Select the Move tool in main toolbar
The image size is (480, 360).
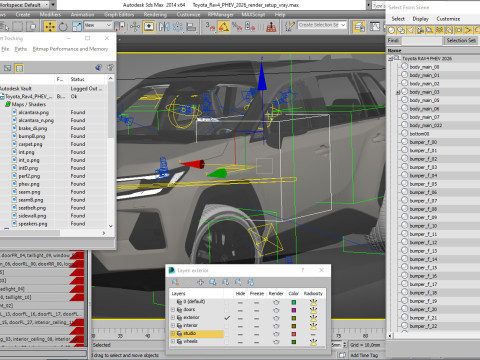pos(50,26)
